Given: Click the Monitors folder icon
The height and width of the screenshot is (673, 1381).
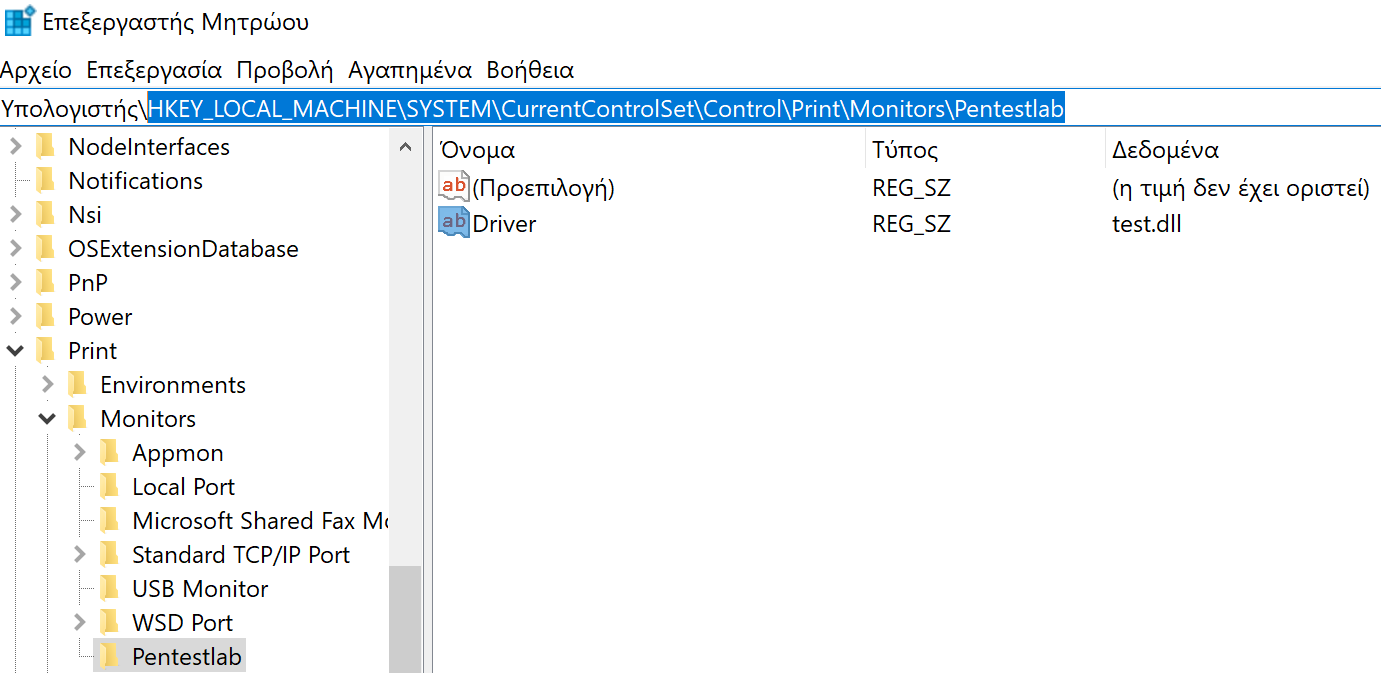Looking at the screenshot, I should 79,418.
